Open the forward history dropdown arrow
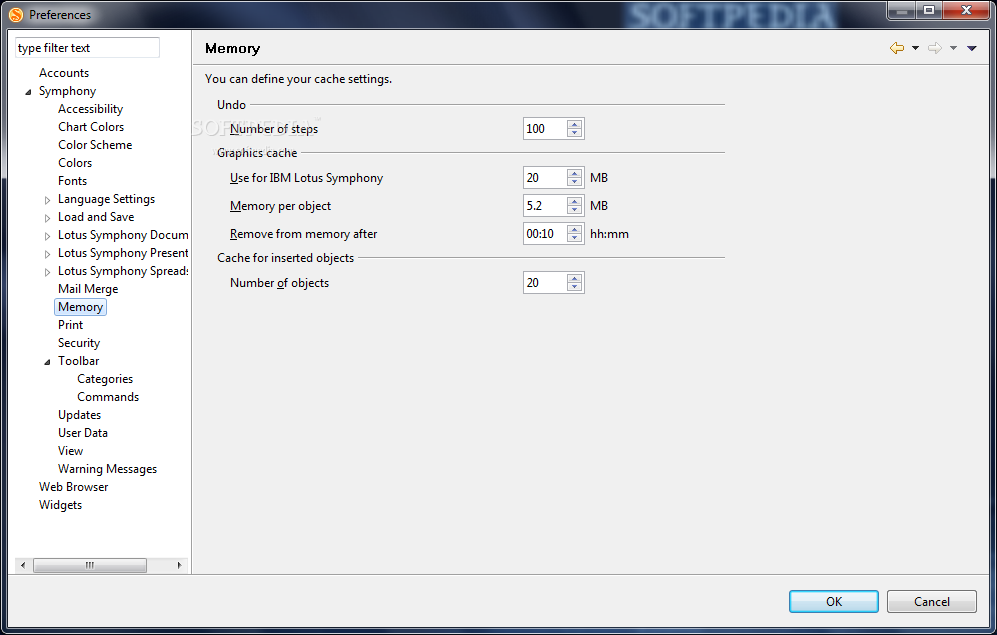Screen dimensions: 997x635 point(953,48)
